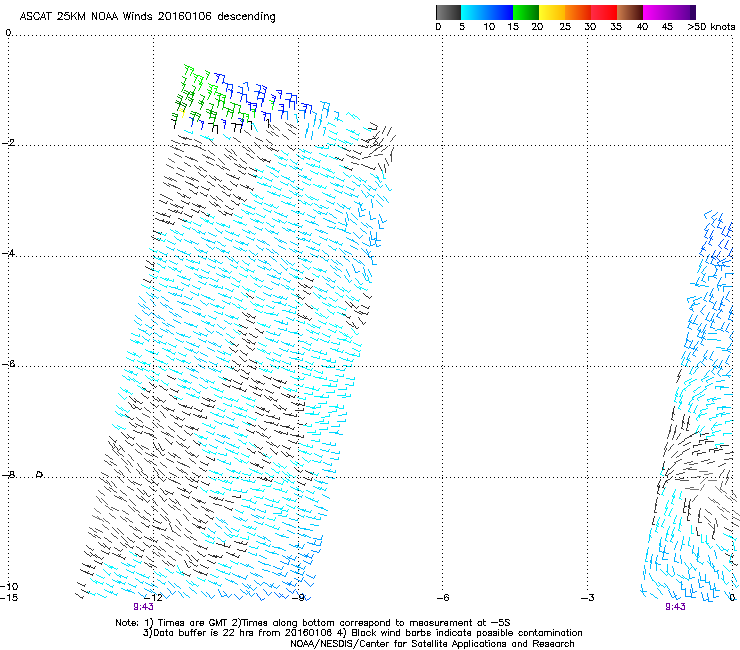Select the longitude '-3' label on bottom axis
This screenshot has height=650, width=740.
coord(588,598)
